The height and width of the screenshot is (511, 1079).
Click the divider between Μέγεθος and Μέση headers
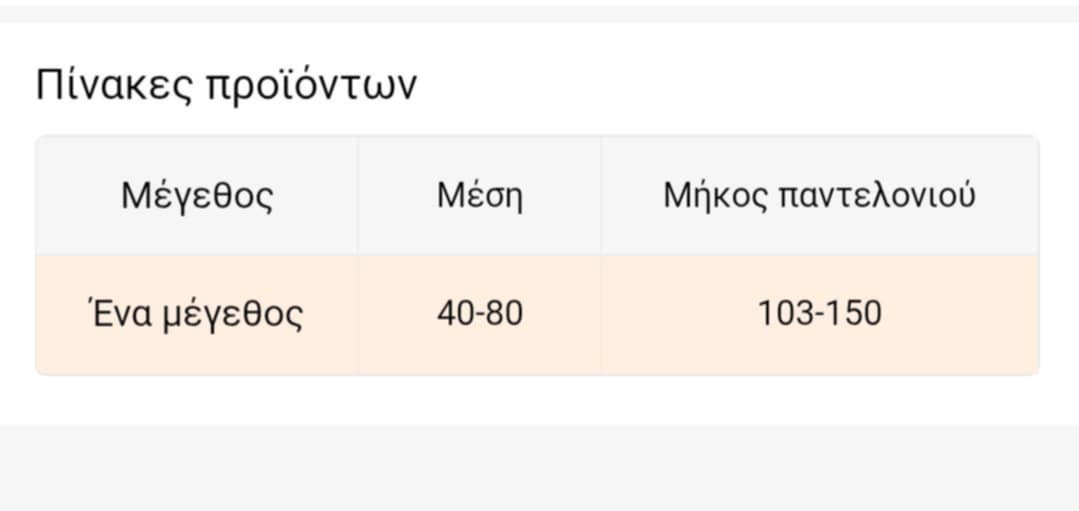[358, 195]
